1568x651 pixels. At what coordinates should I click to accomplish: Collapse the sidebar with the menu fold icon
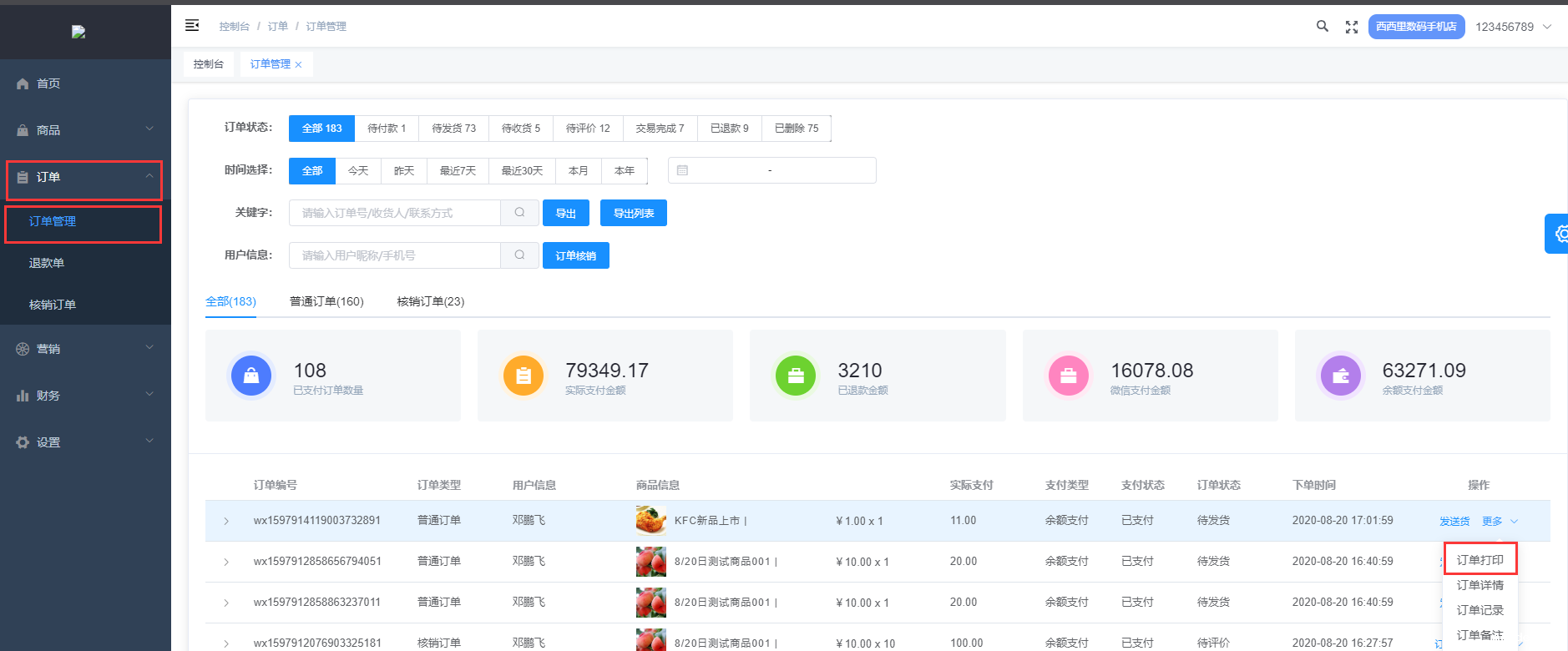(x=192, y=26)
